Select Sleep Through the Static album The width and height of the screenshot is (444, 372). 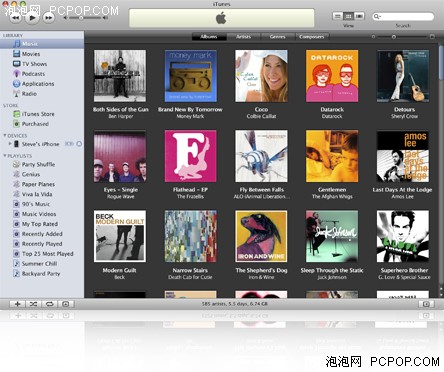[332, 236]
